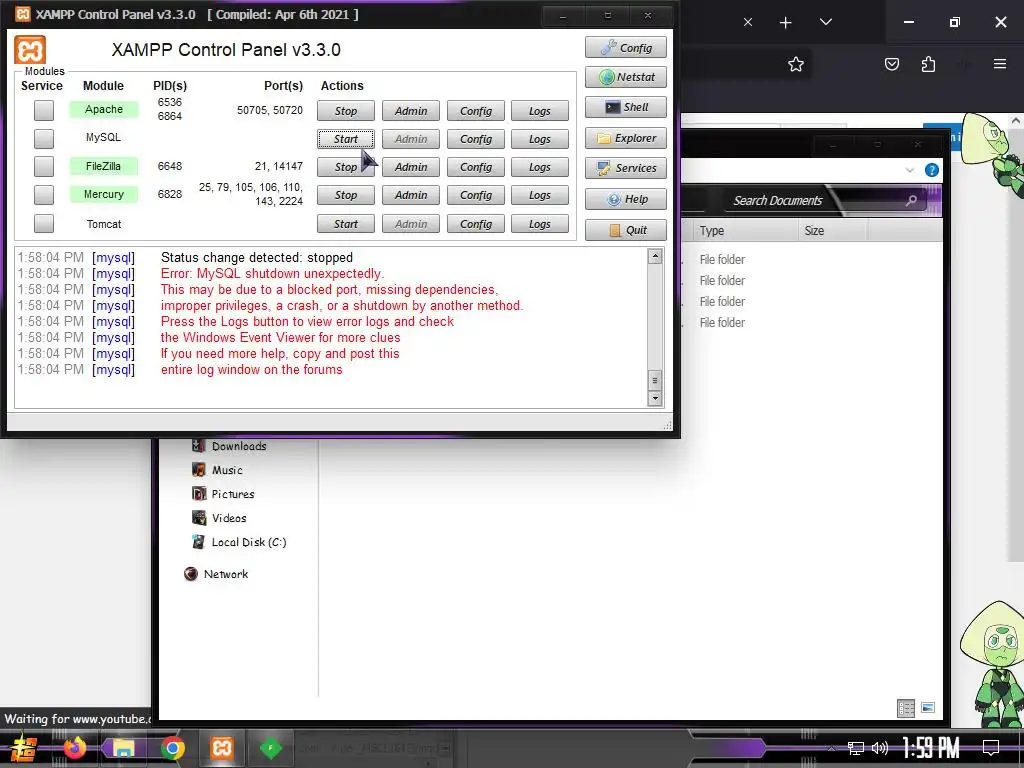This screenshot has width=1024, height=768.
Task: Click the XAMPP log scrollbar thumb
Action: [x=655, y=380]
